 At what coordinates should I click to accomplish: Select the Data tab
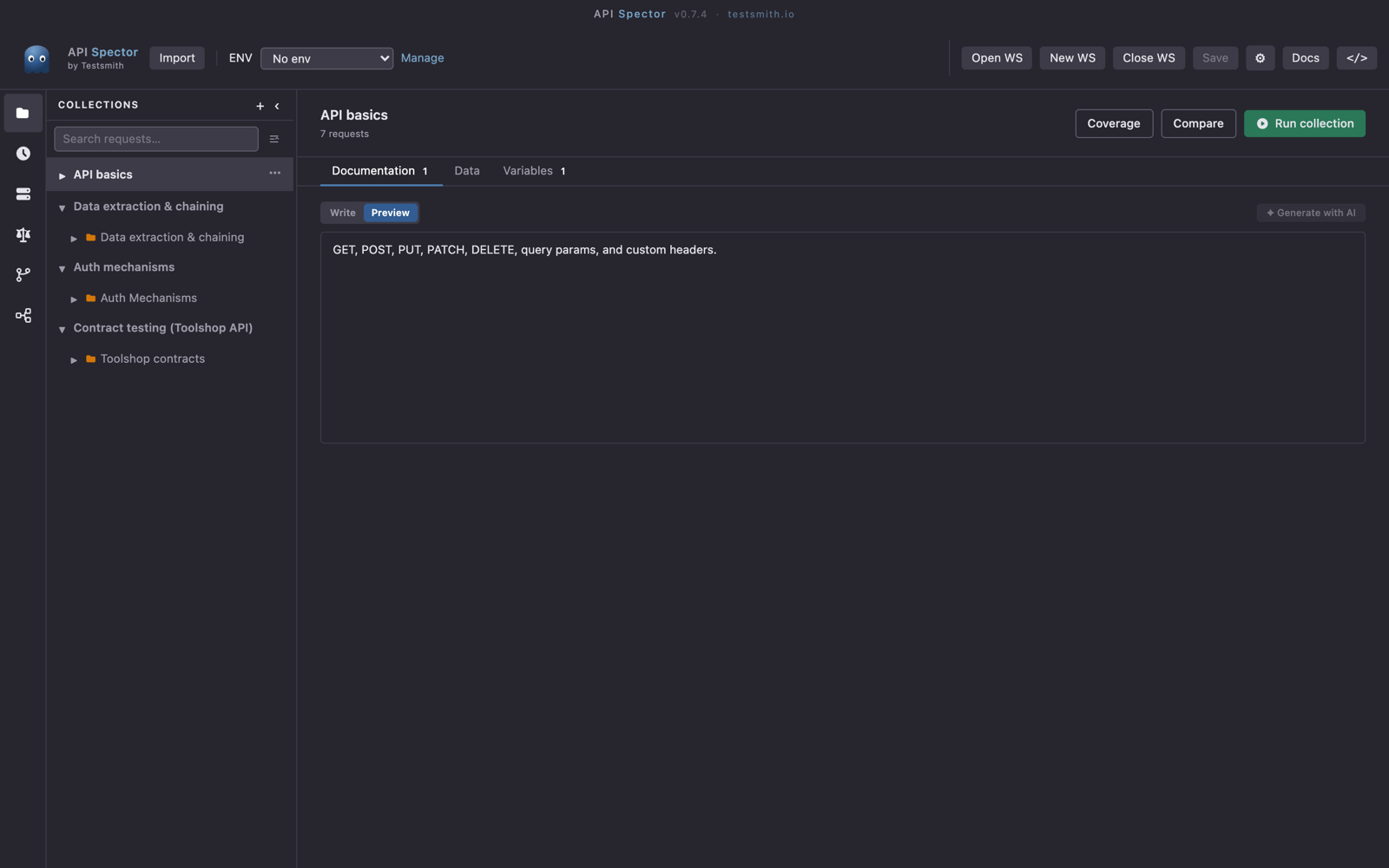(467, 171)
